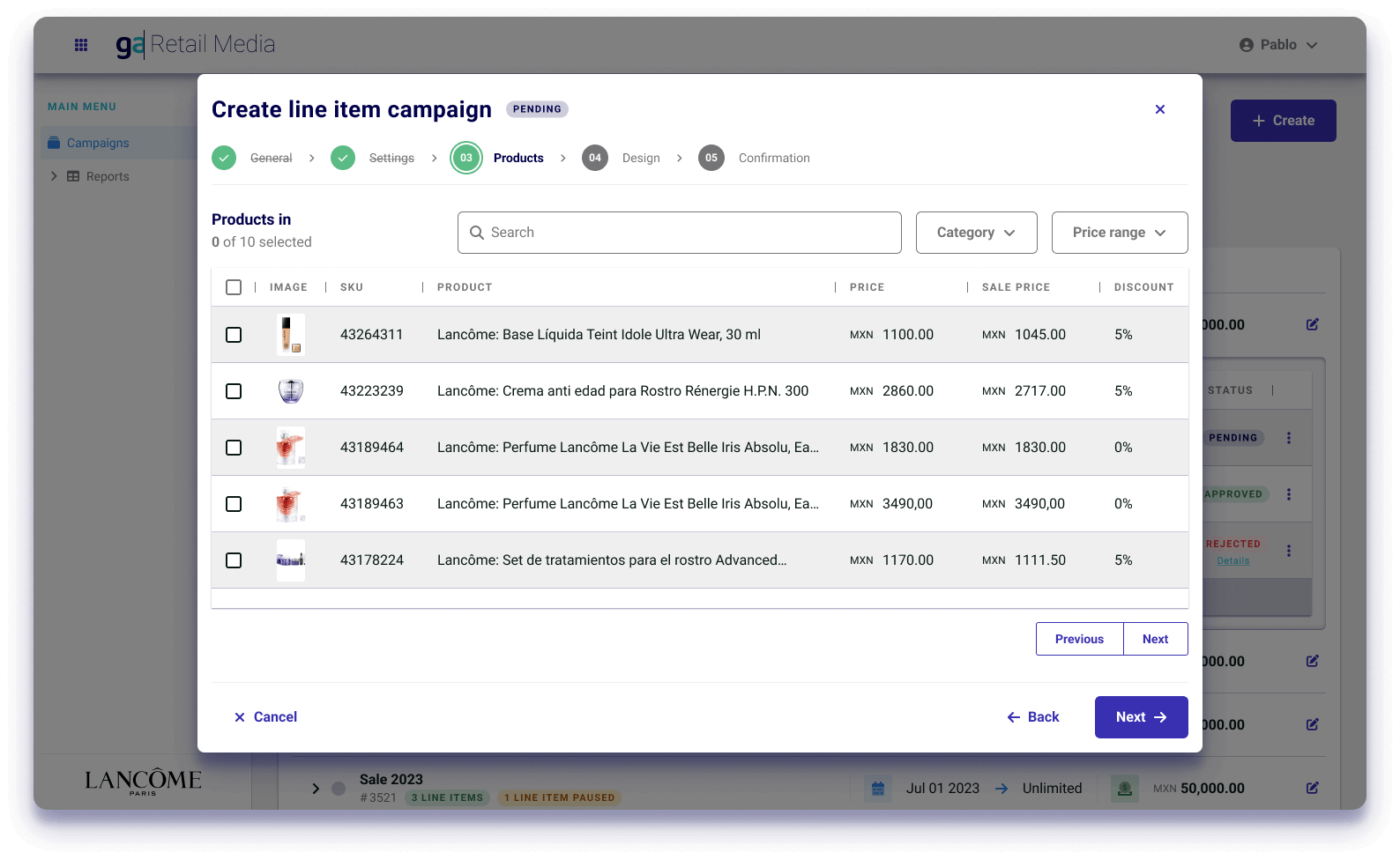Open kebab menu for the Approved line item
Screen dimensions: 1400x860
[1289, 494]
